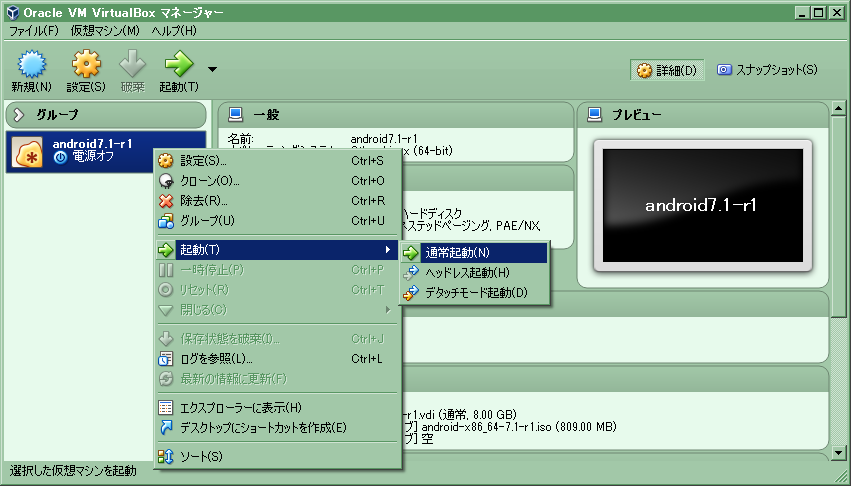Open Show Log (ログを参照) from context menu
Image resolution: width=851 pixels, height=486 pixels.
(x=277, y=359)
